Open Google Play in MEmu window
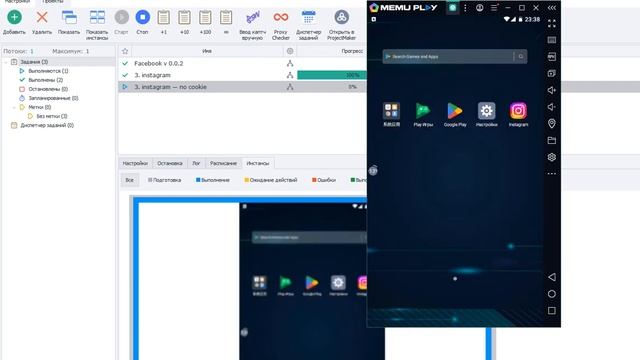This screenshot has width=640, height=360. click(x=455, y=111)
